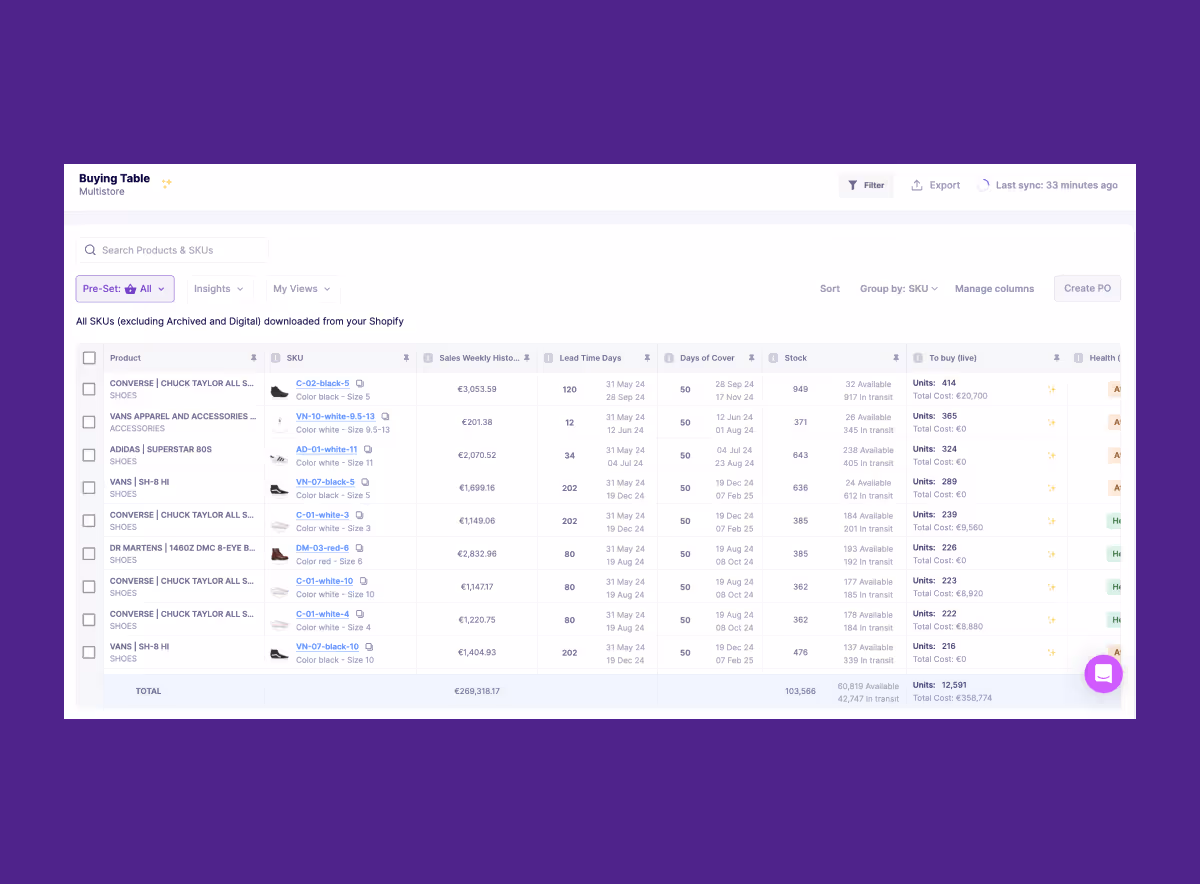
Task: Click the sync spinner icon
Action: [983, 185]
